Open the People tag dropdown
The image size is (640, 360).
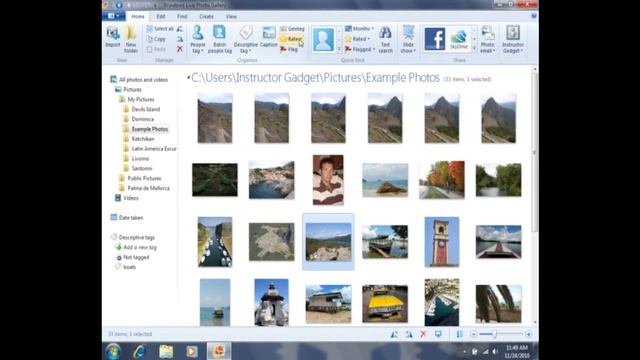[x=198, y=39]
